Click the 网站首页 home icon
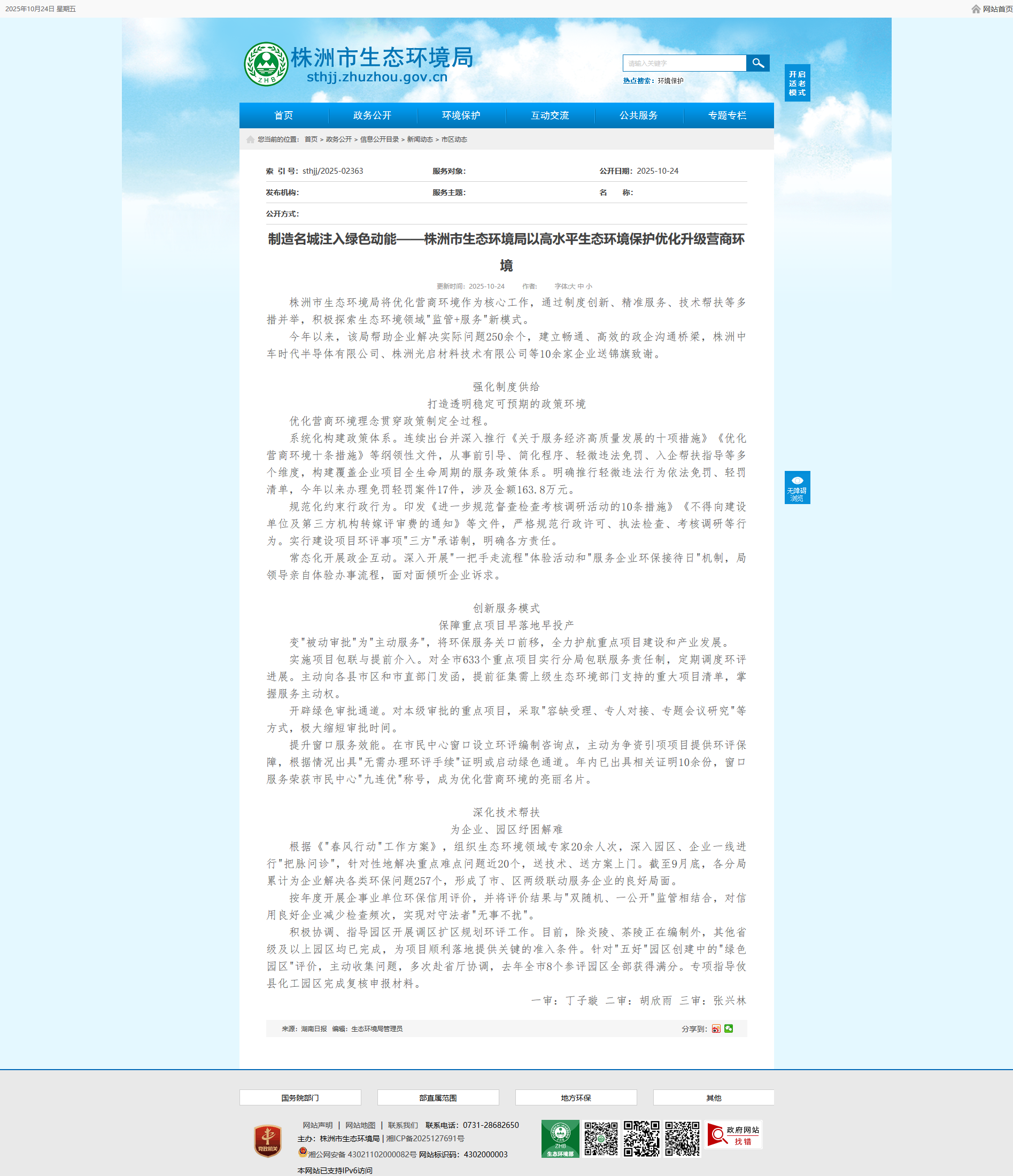The width and height of the screenshot is (1013, 1176). point(976,9)
